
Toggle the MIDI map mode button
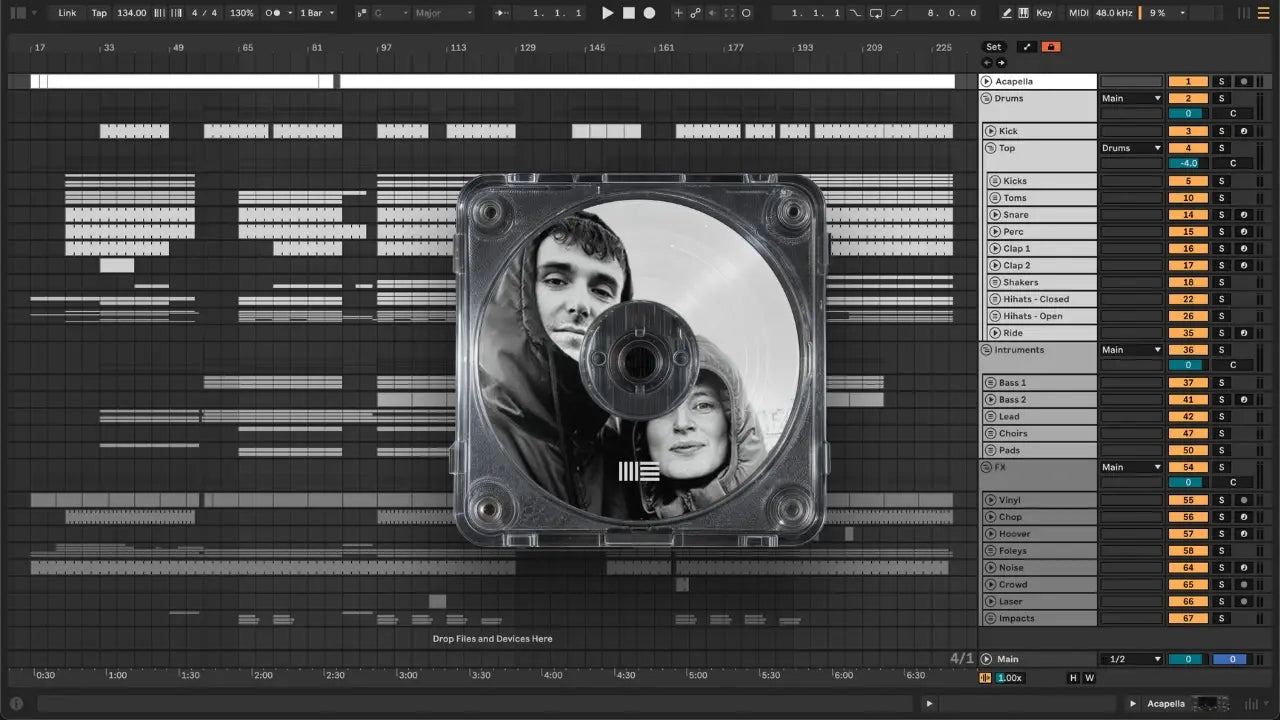1078,13
